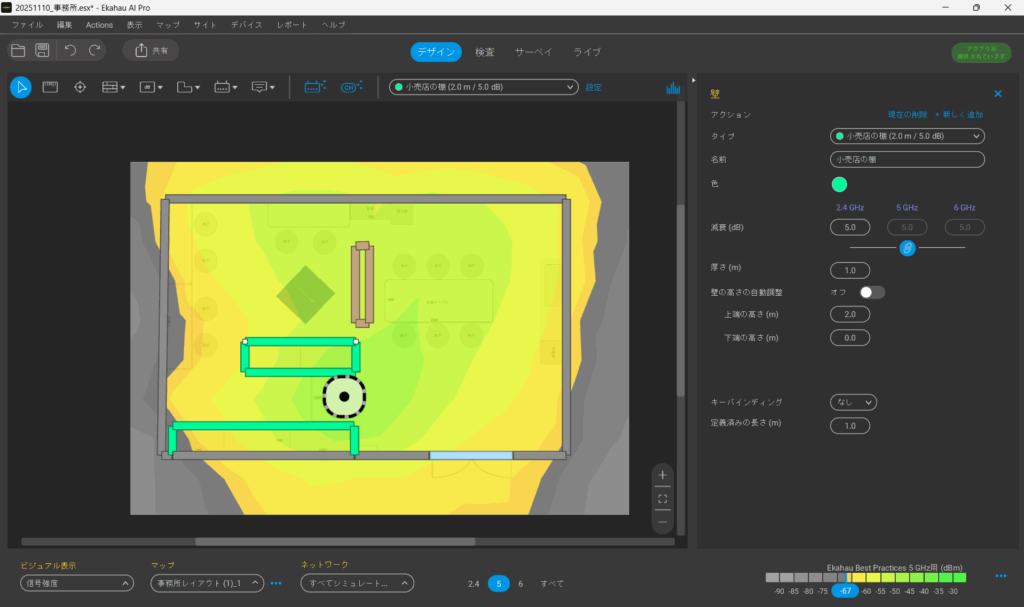This screenshot has height=607, width=1024.
Task: Click the undo arrow icon
Action: 70,50
